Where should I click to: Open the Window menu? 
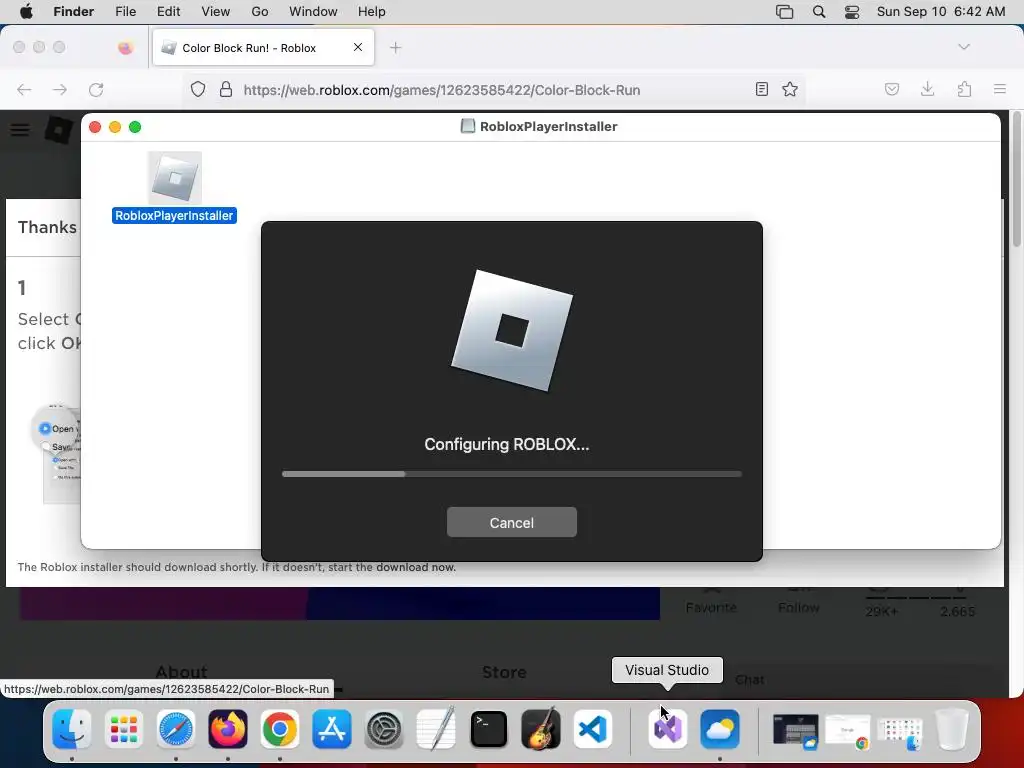click(x=313, y=12)
